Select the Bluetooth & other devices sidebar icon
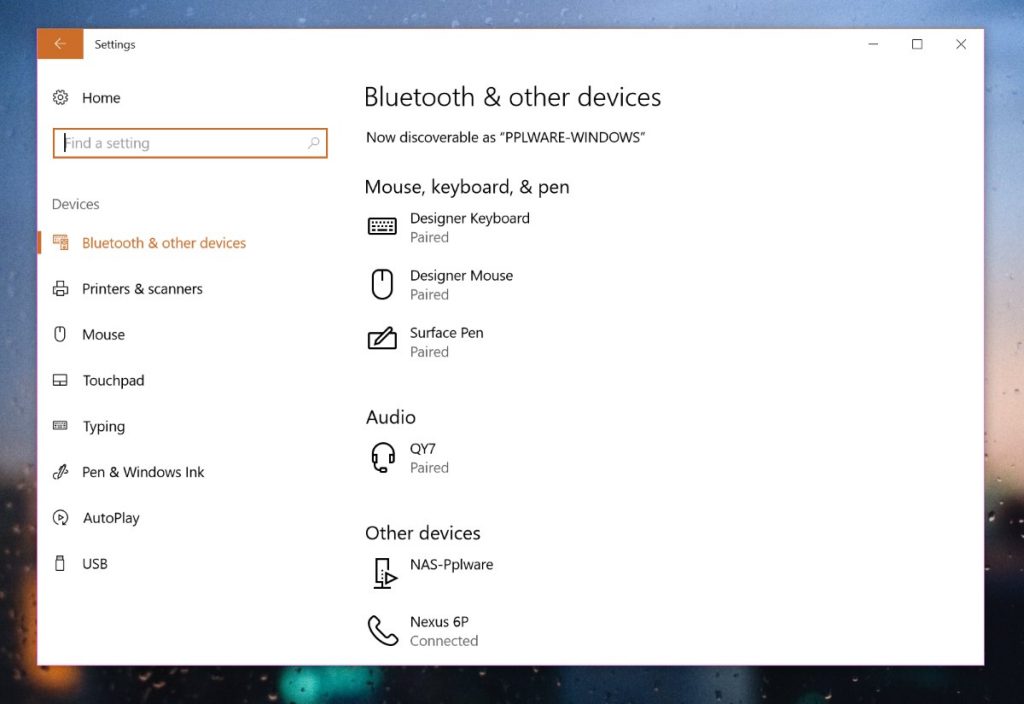 [60, 242]
